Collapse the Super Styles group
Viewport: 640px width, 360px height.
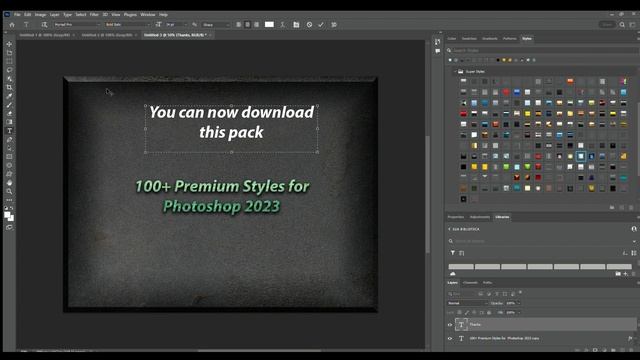coord(456,71)
